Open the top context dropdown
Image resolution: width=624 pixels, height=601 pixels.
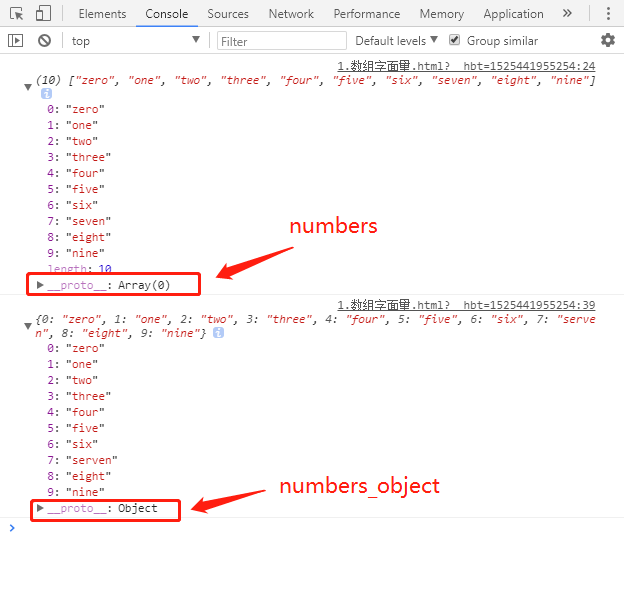click(x=135, y=41)
